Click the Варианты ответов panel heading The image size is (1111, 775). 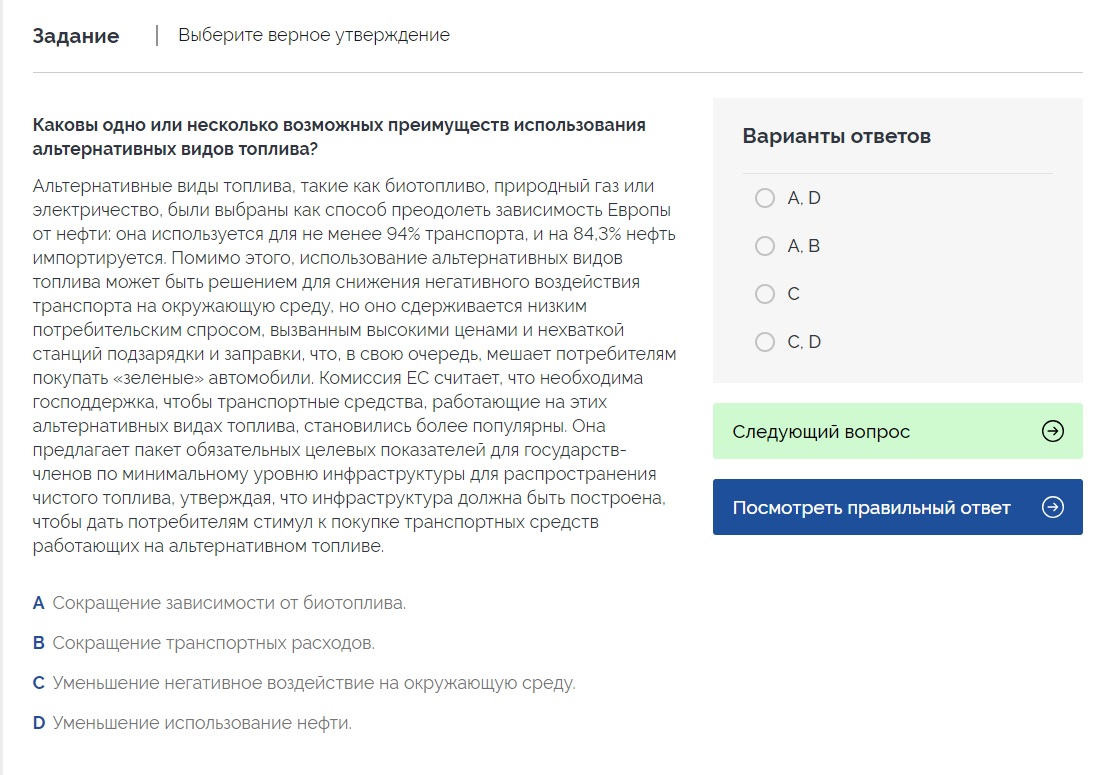(836, 136)
